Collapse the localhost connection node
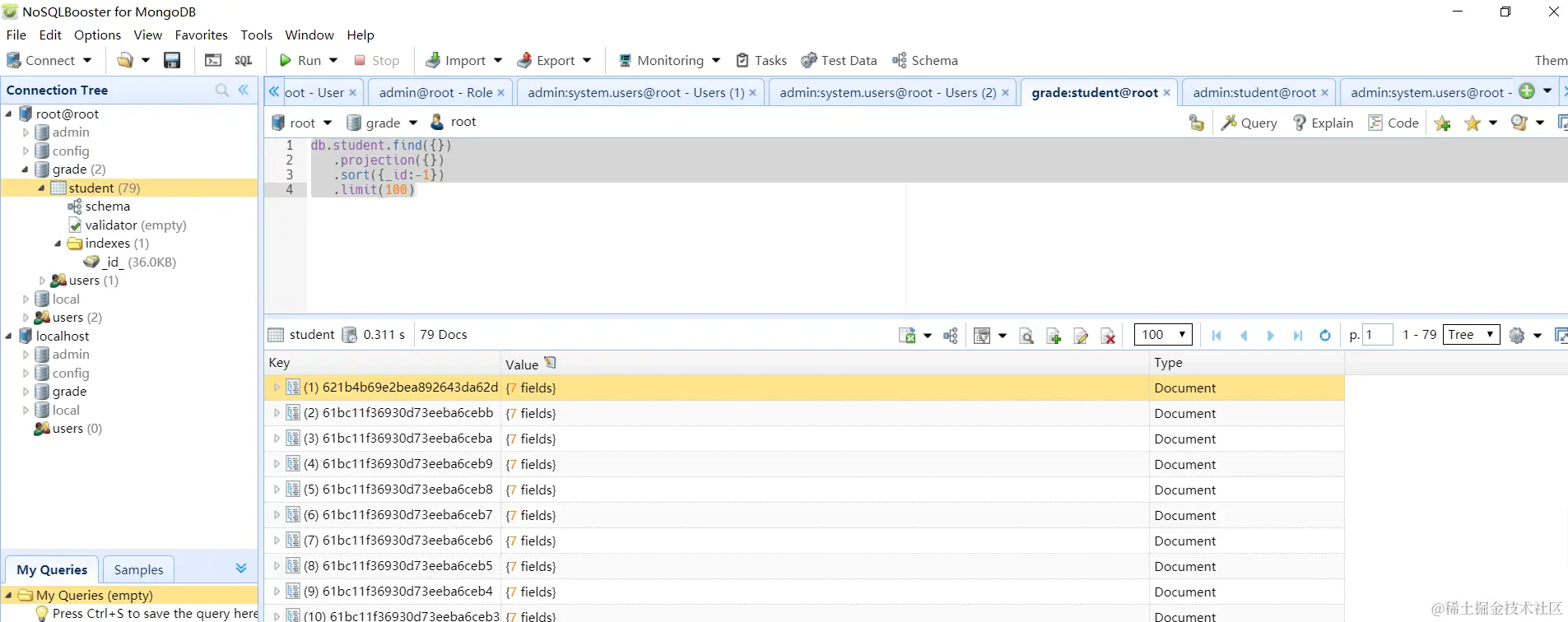This screenshot has height=622, width=1568. click(x=9, y=337)
